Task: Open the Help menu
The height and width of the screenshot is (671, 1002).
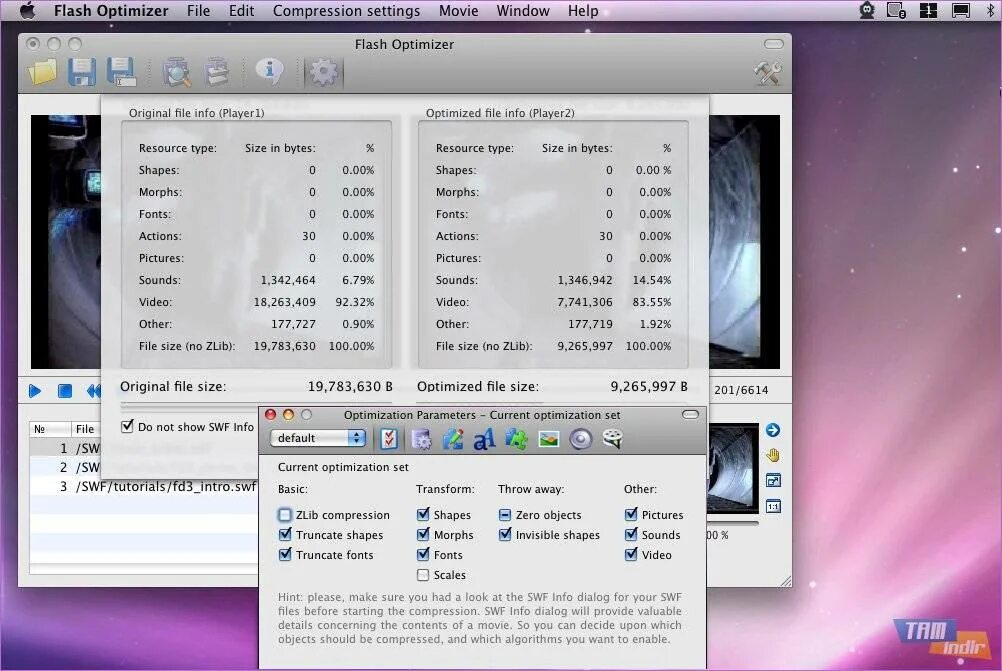Action: [583, 11]
